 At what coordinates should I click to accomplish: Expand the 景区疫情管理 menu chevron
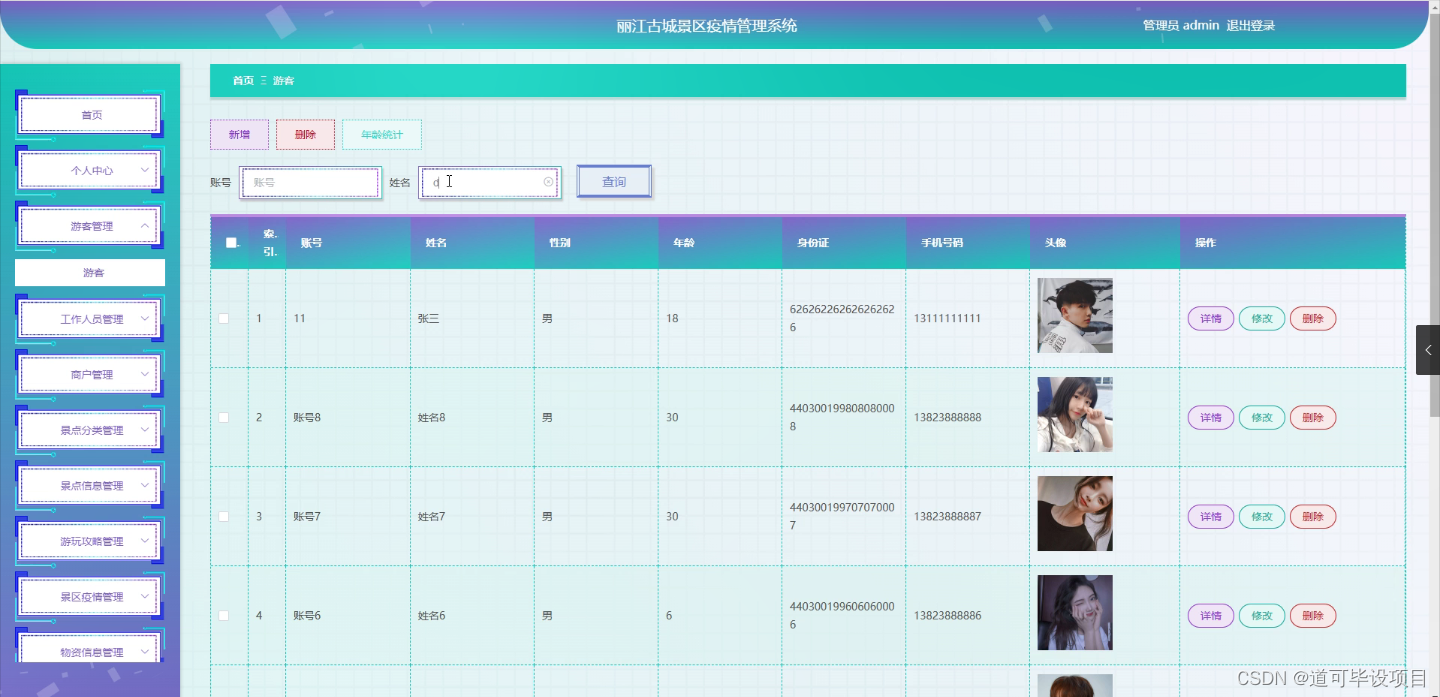pos(145,597)
